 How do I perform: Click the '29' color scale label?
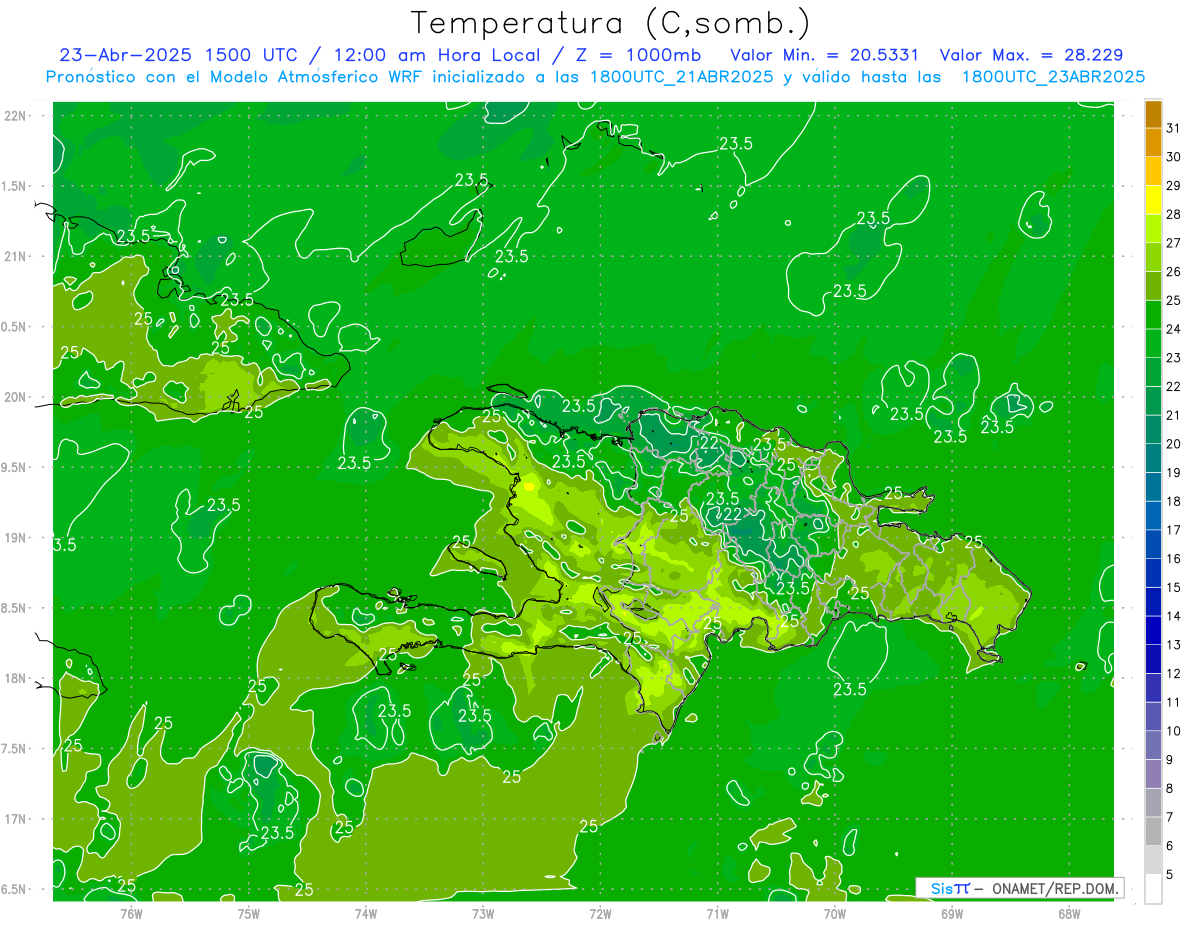[1174, 185]
